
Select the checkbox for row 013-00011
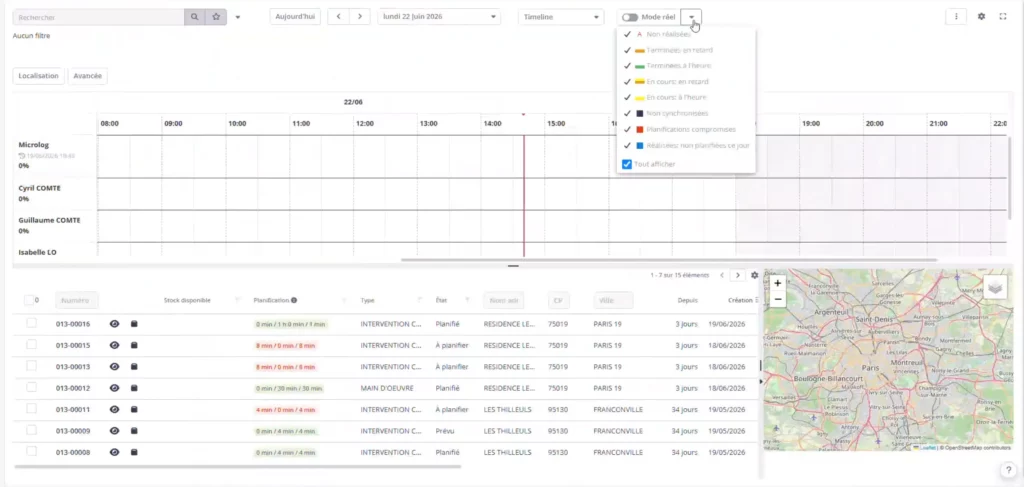[x=31, y=409]
